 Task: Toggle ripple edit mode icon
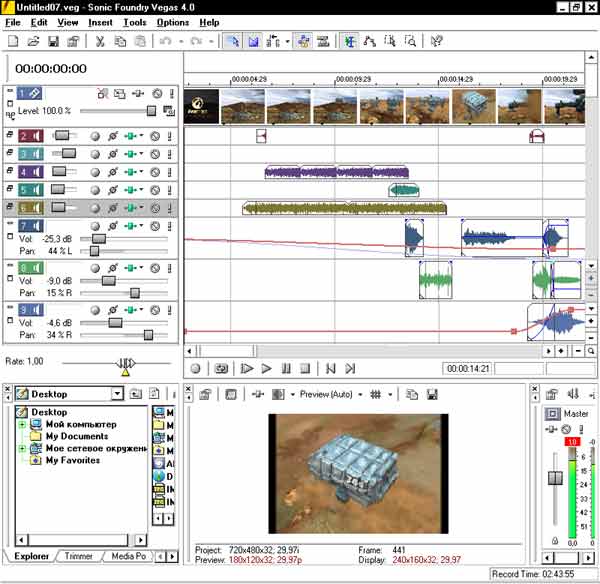tap(273, 41)
